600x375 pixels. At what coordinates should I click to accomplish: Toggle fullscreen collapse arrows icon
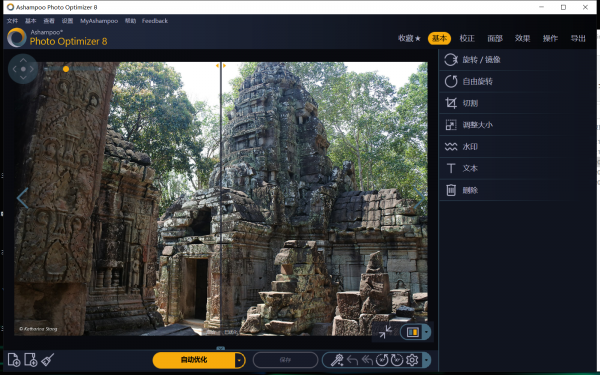385,332
